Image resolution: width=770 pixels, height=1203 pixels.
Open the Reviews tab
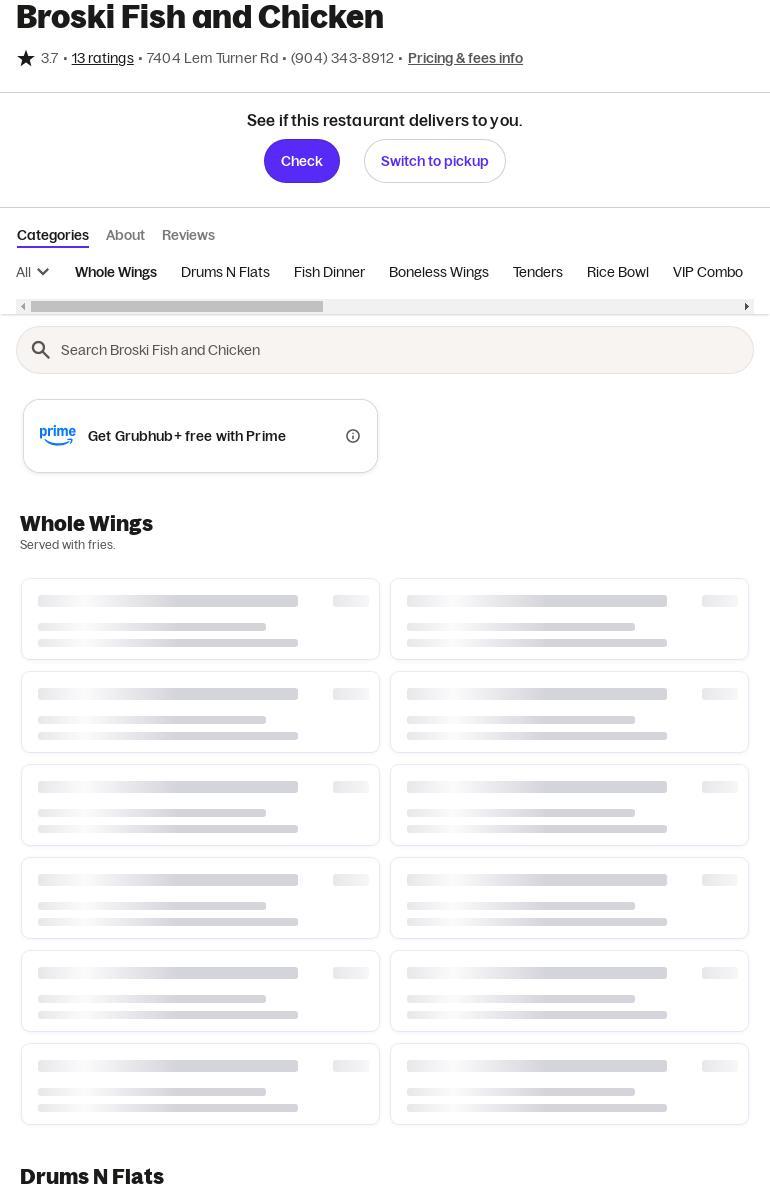click(x=188, y=235)
